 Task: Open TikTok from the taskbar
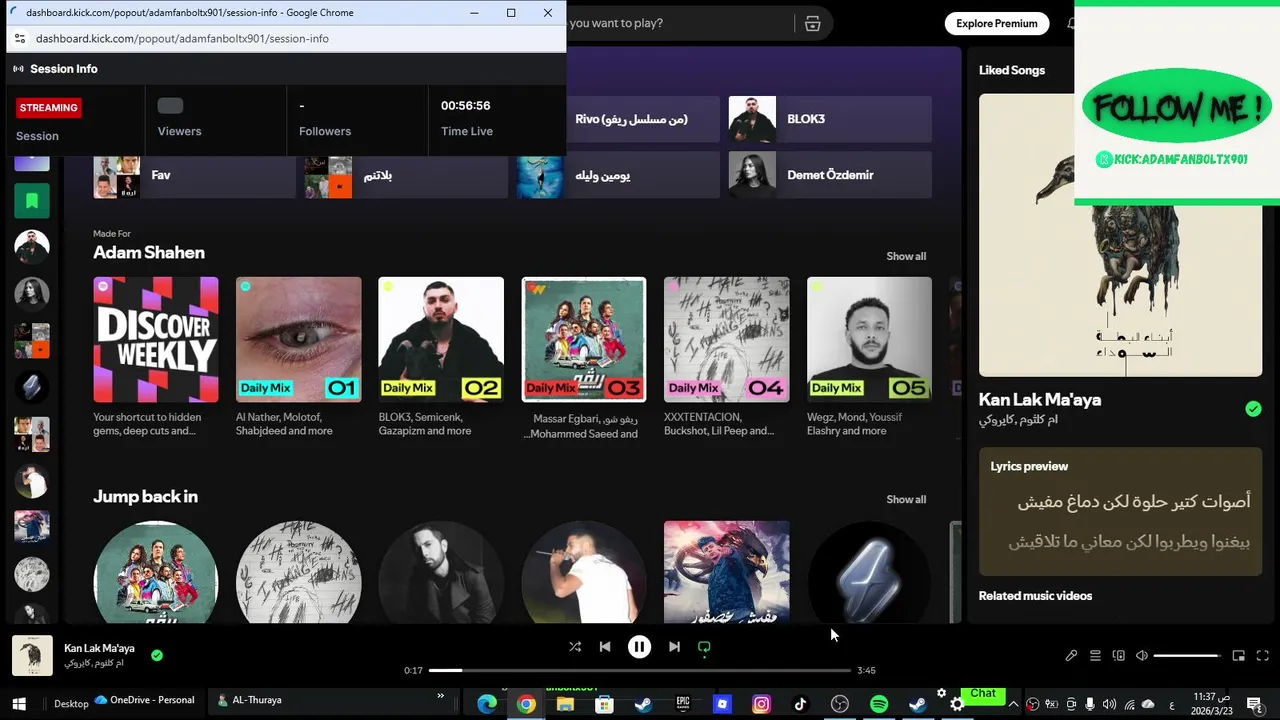[x=800, y=704]
